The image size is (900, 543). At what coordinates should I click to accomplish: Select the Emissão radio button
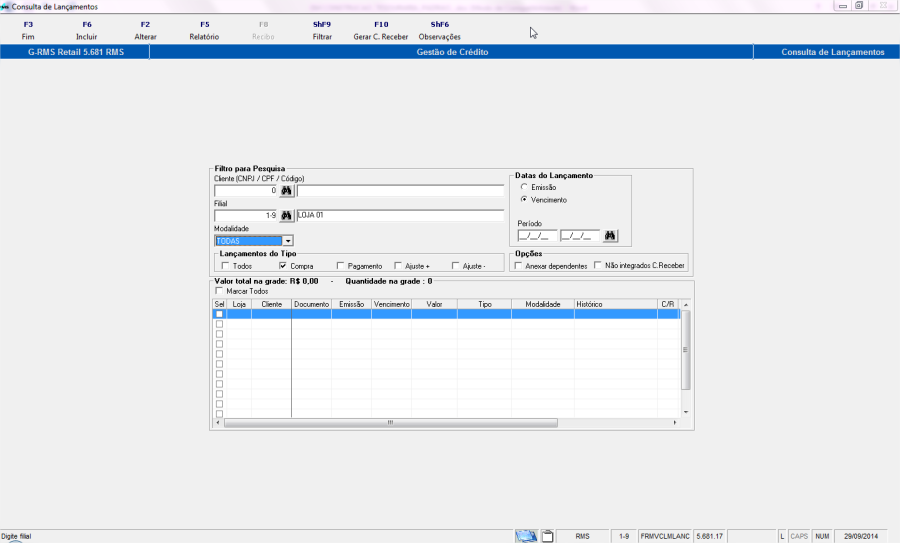click(523, 187)
